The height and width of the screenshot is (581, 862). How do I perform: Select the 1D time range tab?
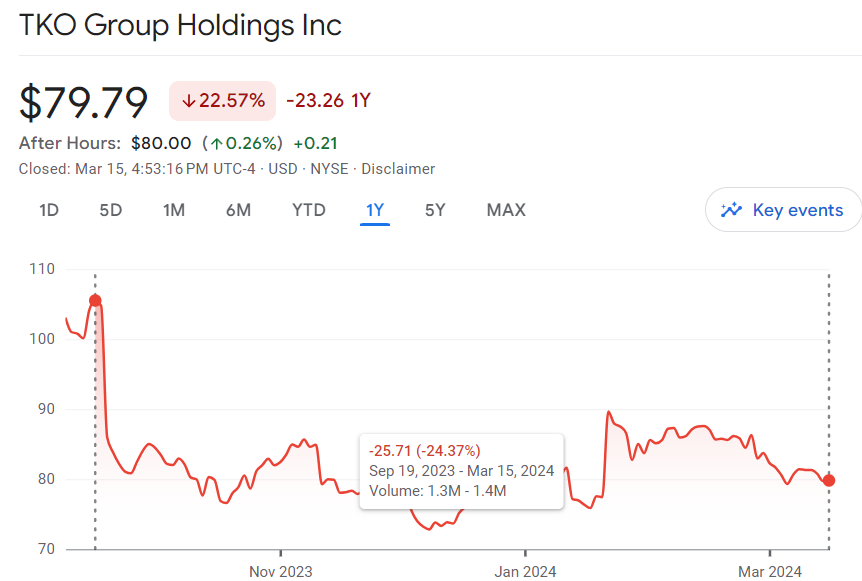point(49,210)
